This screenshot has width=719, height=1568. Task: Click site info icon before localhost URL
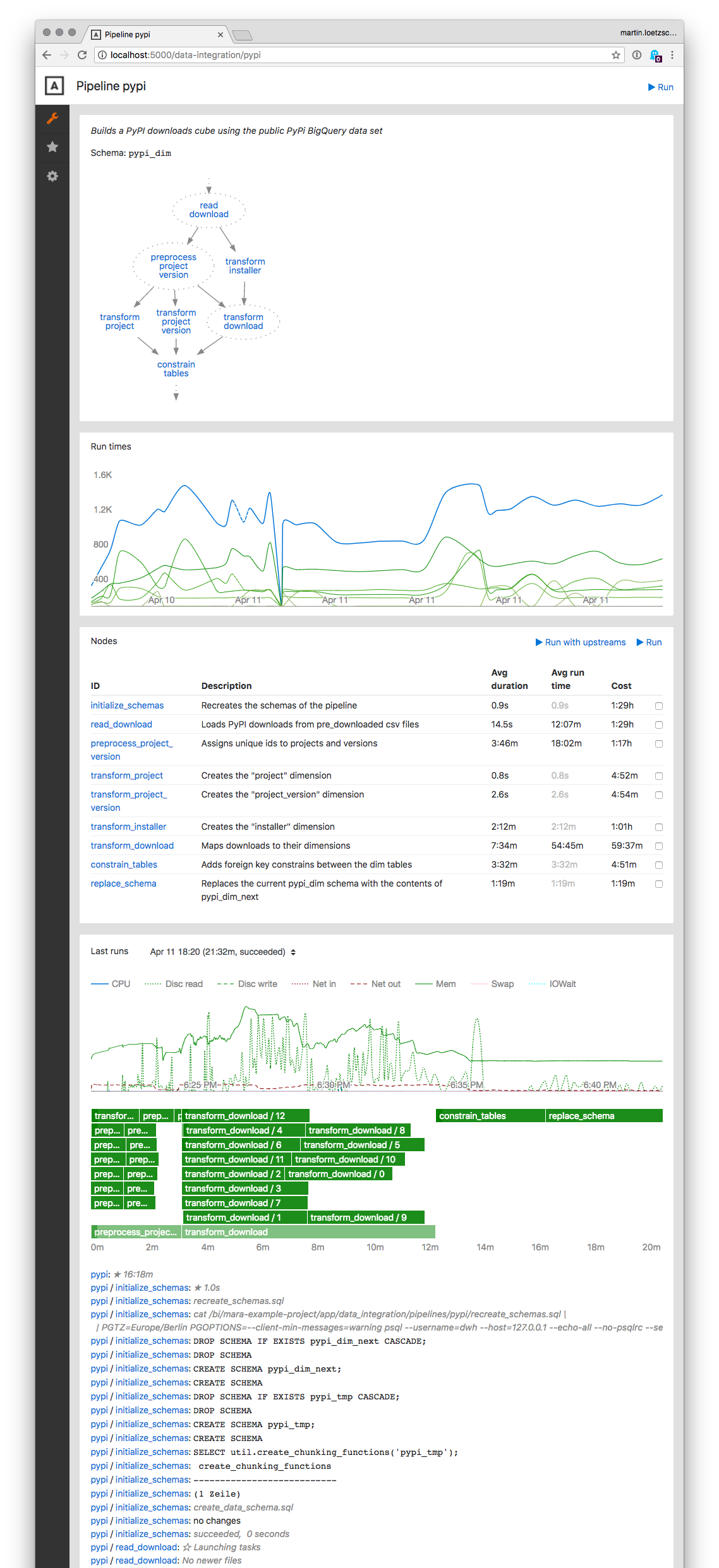click(x=102, y=55)
